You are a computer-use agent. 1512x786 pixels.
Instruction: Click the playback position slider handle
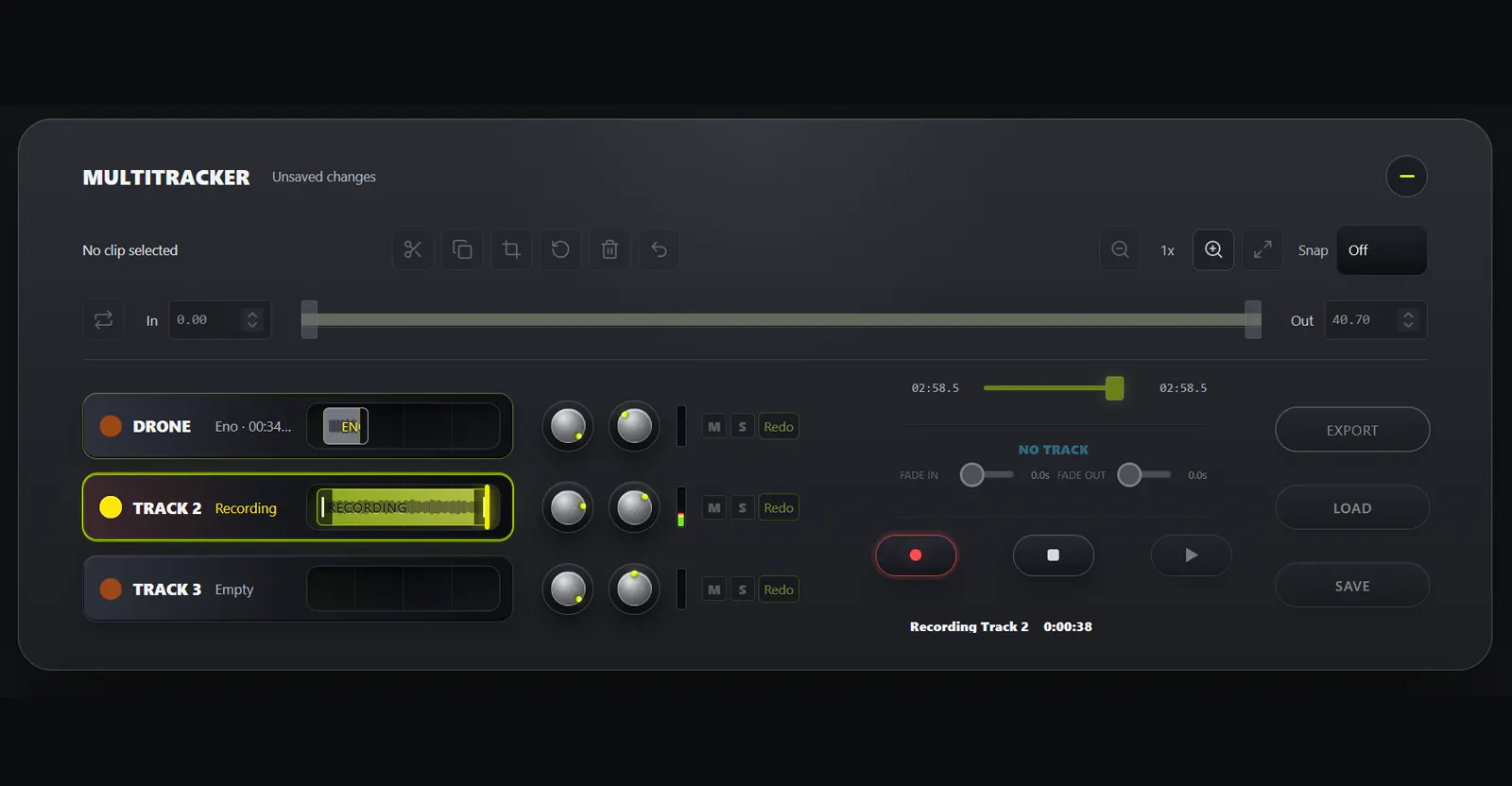(x=1115, y=387)
